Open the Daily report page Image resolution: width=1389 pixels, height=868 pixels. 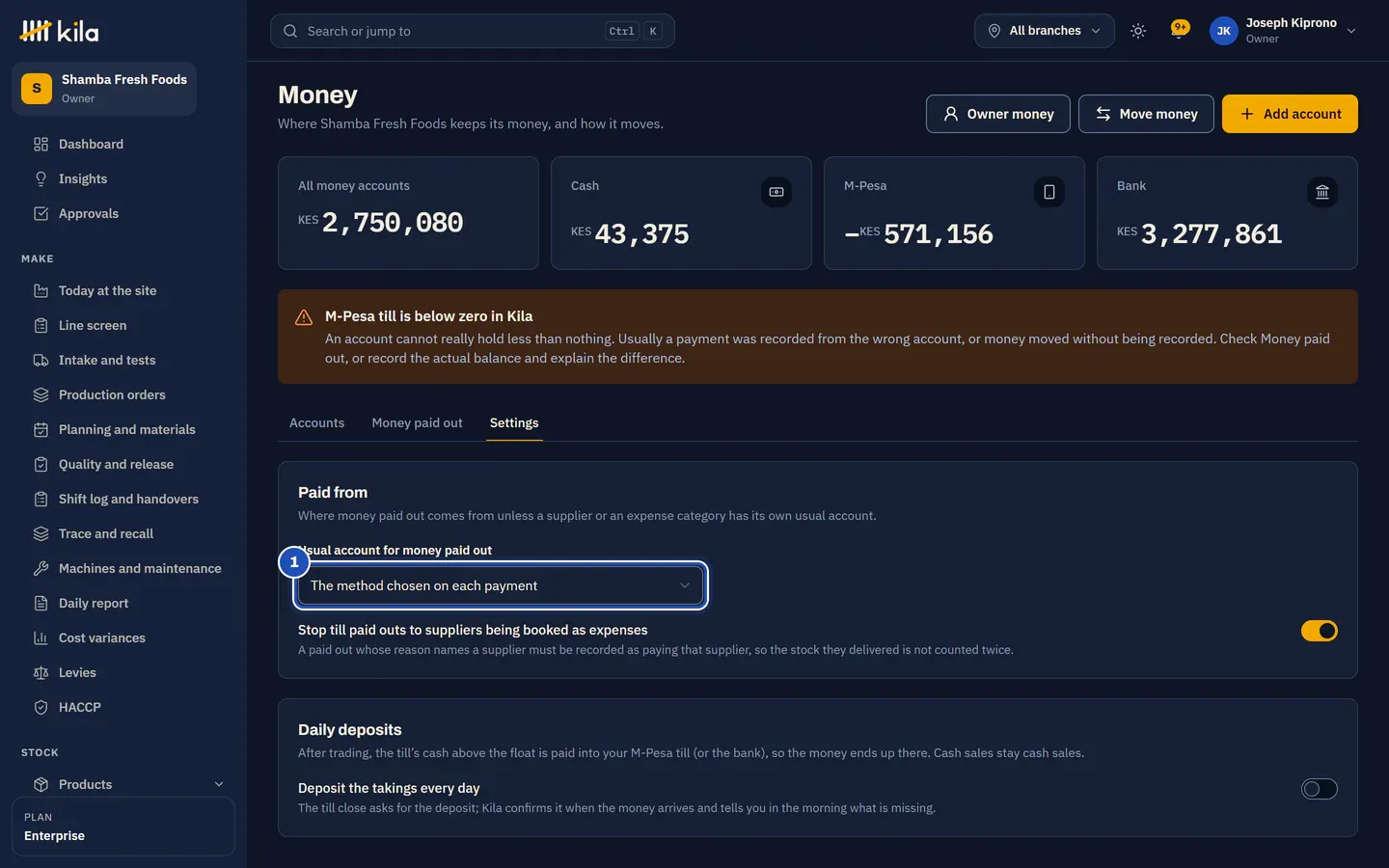[123, 603]
